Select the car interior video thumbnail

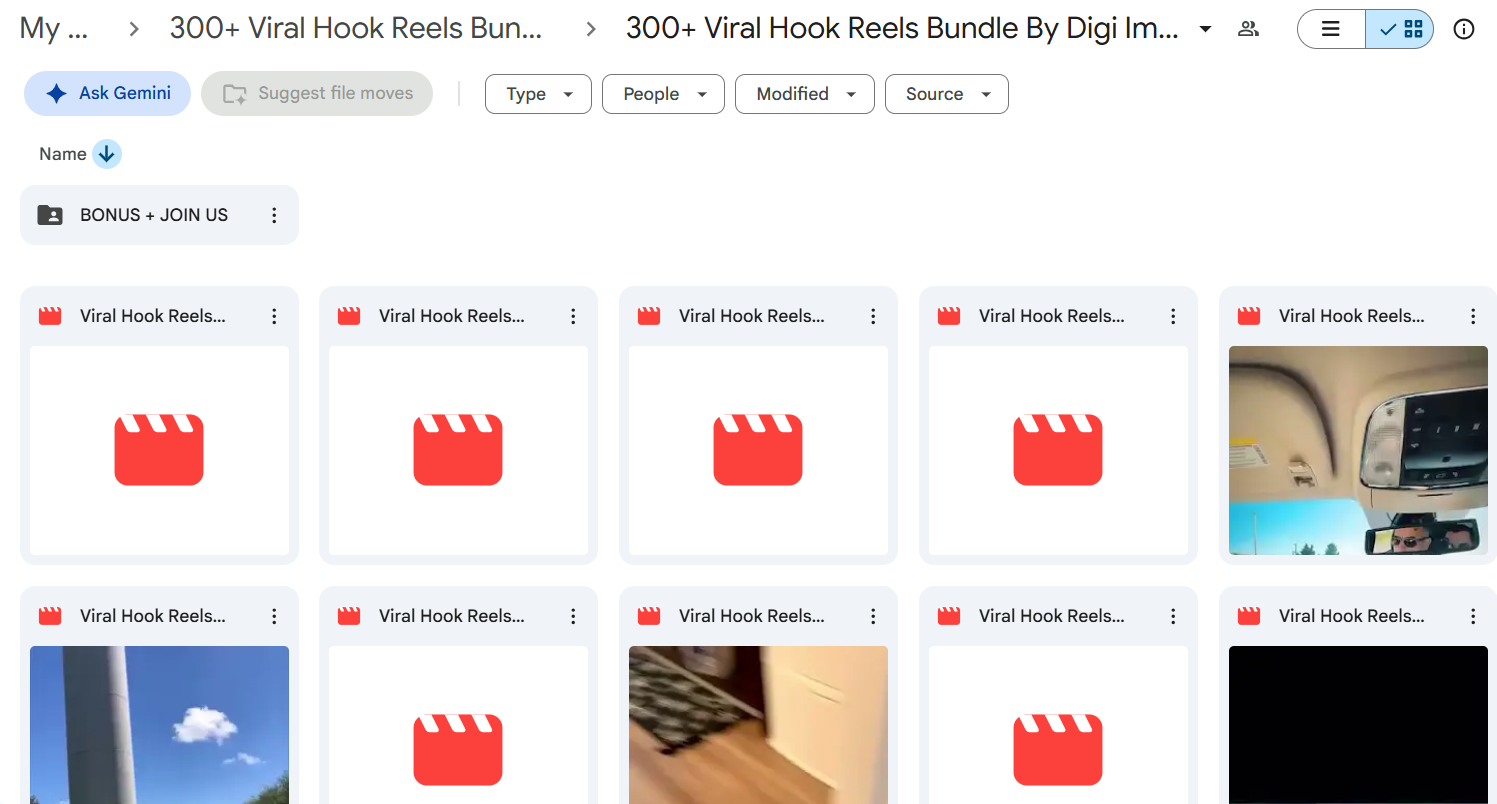[1358, 450]
